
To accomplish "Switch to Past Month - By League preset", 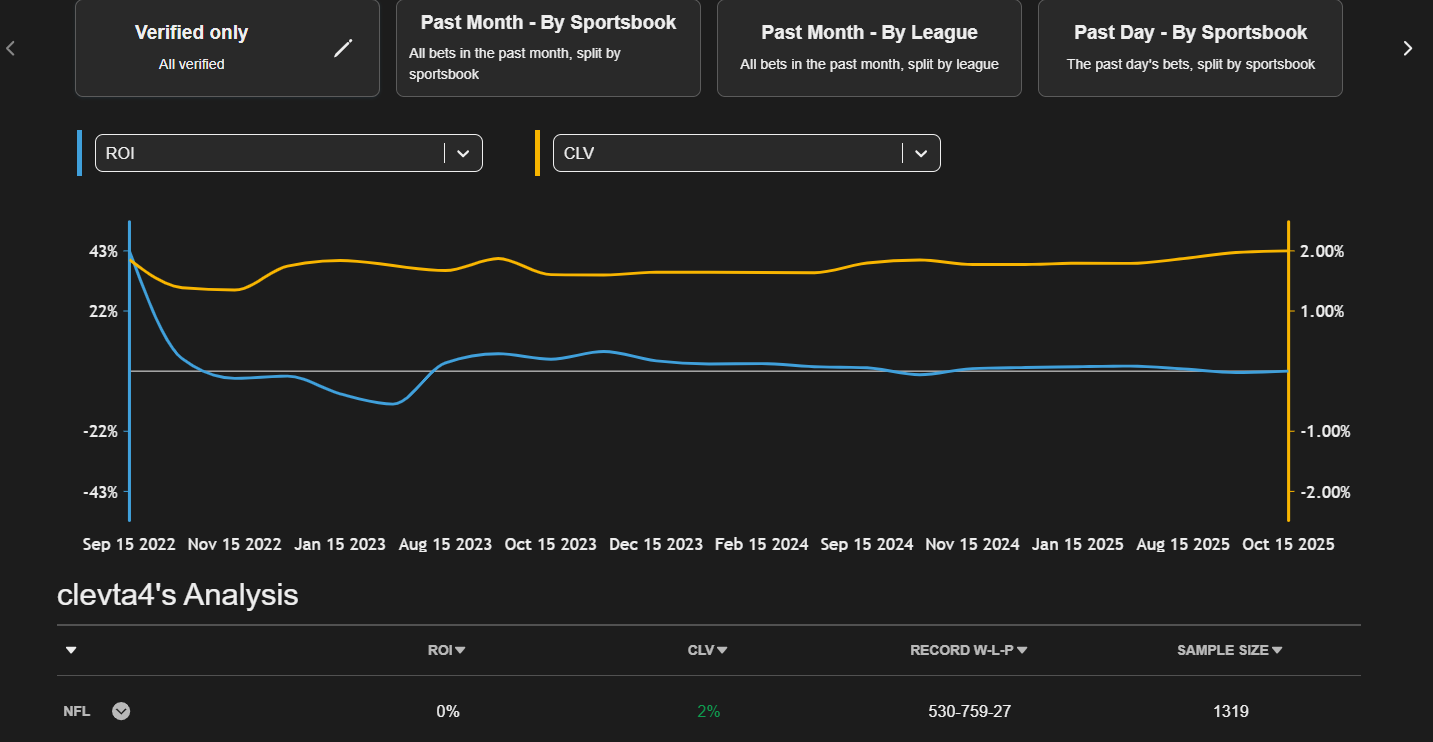I will pyautogui.click(x=869, y=48).
